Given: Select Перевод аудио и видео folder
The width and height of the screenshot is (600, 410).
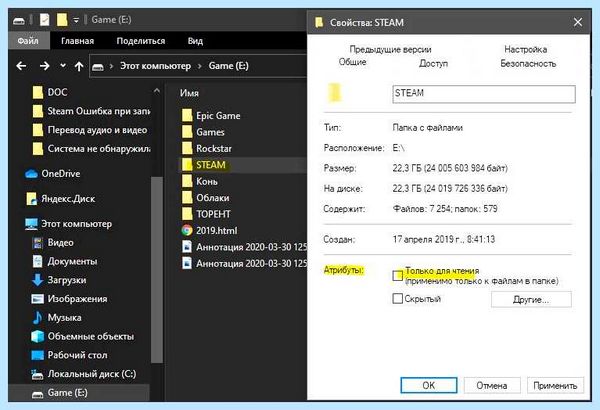Looking at the screenshot, I should point(90,130).
